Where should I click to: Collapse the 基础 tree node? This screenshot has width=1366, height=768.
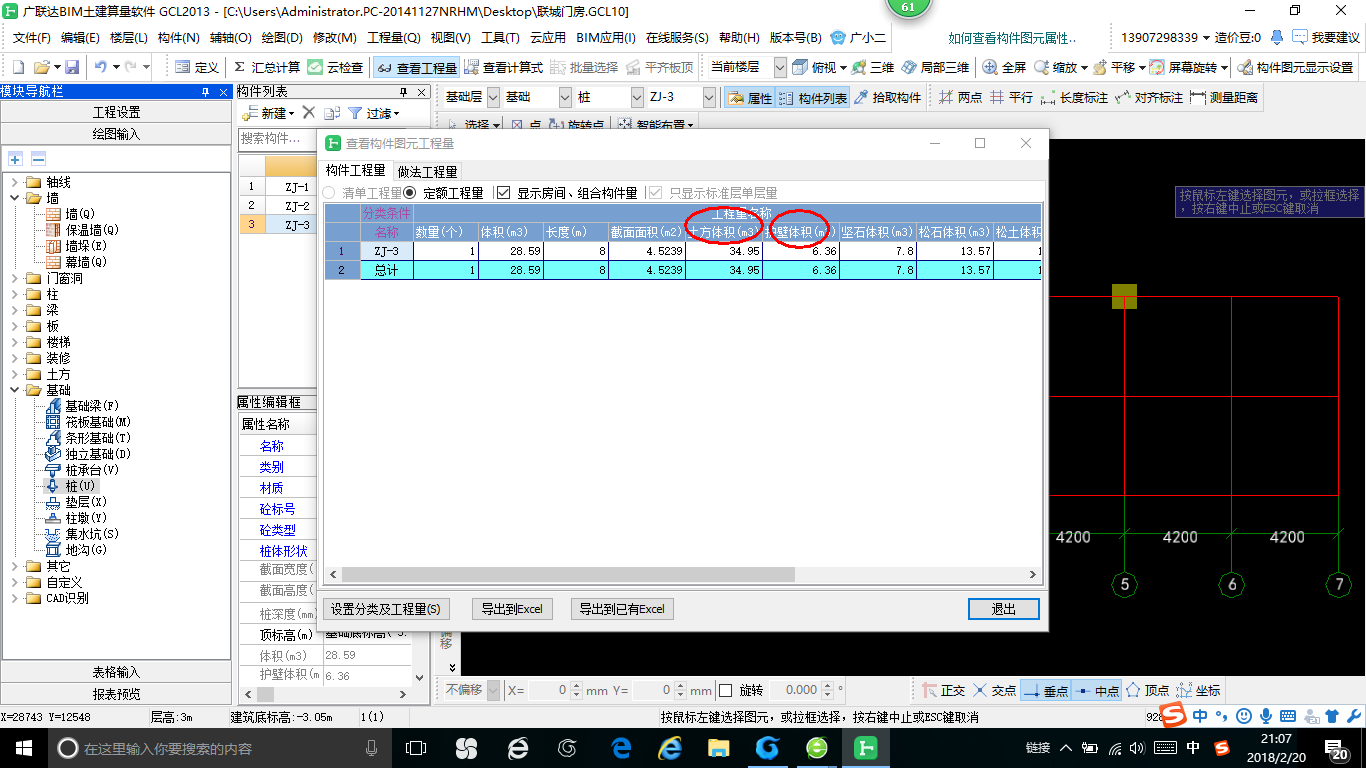click(15, 390)
